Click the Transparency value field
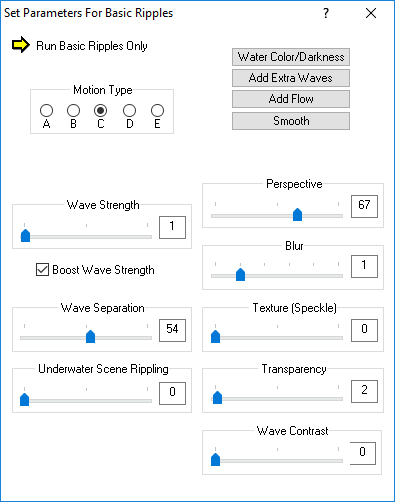 (364, 391)
